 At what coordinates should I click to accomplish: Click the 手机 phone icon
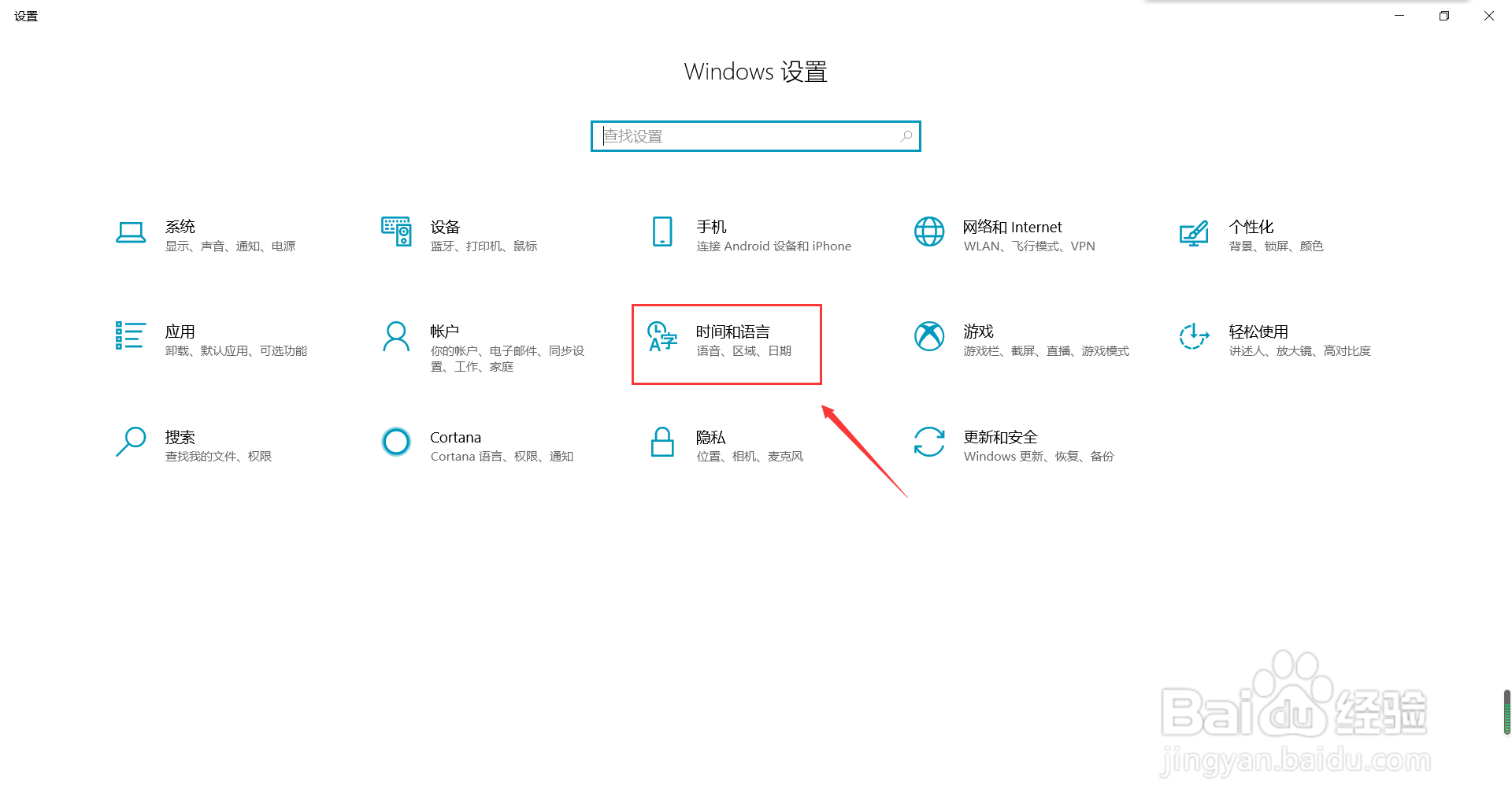coord(662,231)
